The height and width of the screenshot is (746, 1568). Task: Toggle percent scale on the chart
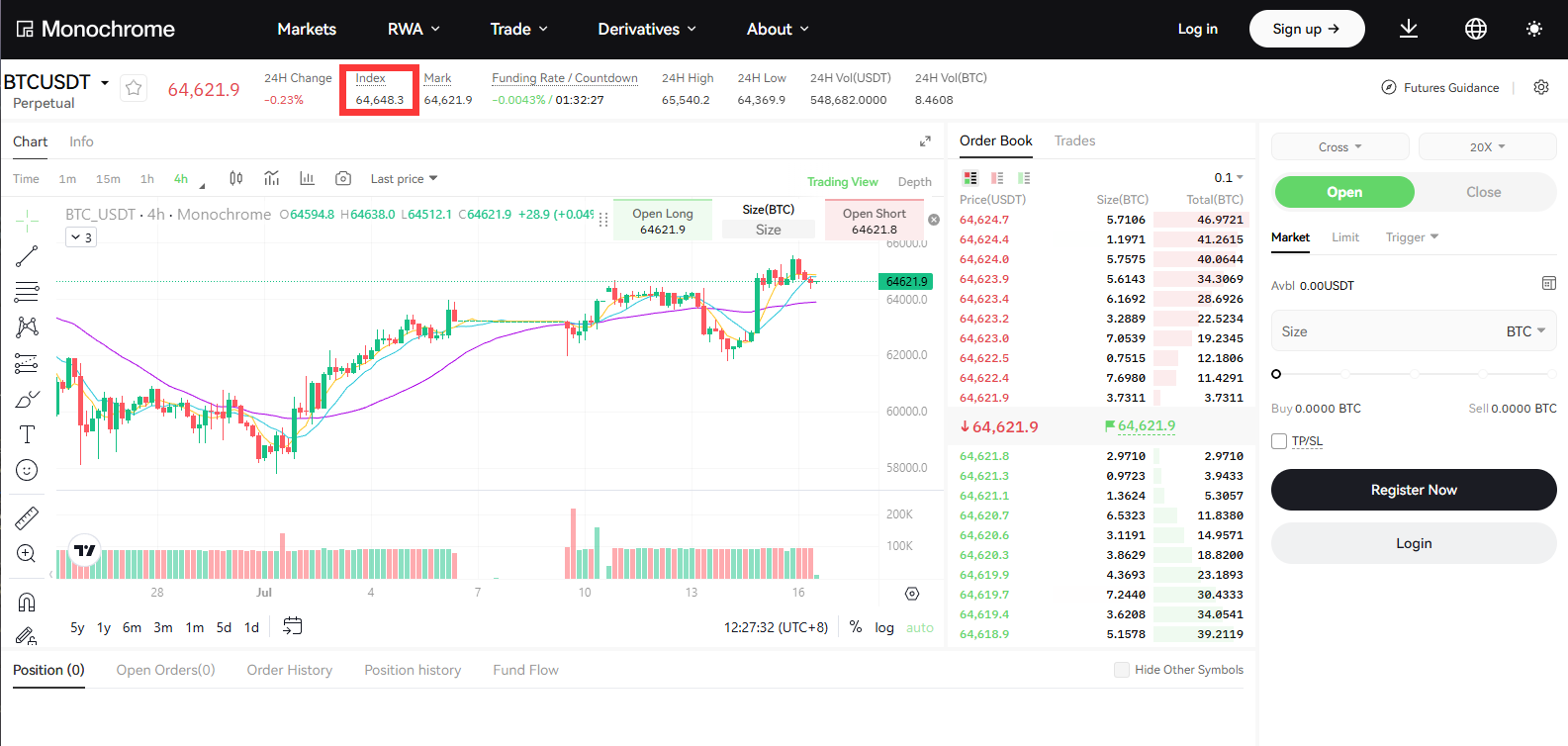click(x=856, y=627)
